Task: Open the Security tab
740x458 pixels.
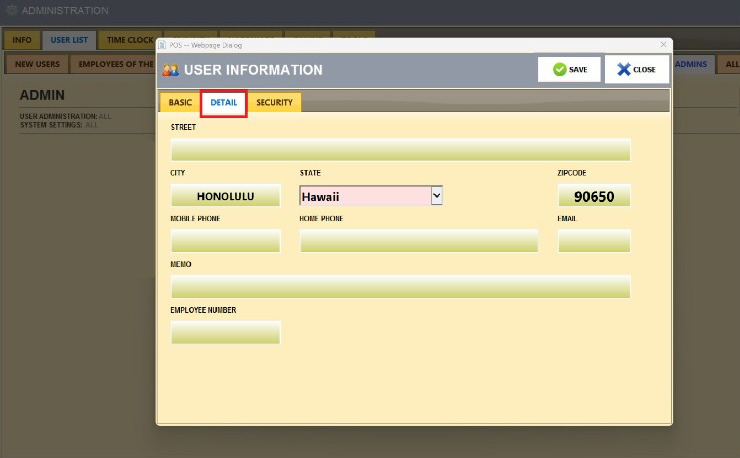Action: pos(274,102)
